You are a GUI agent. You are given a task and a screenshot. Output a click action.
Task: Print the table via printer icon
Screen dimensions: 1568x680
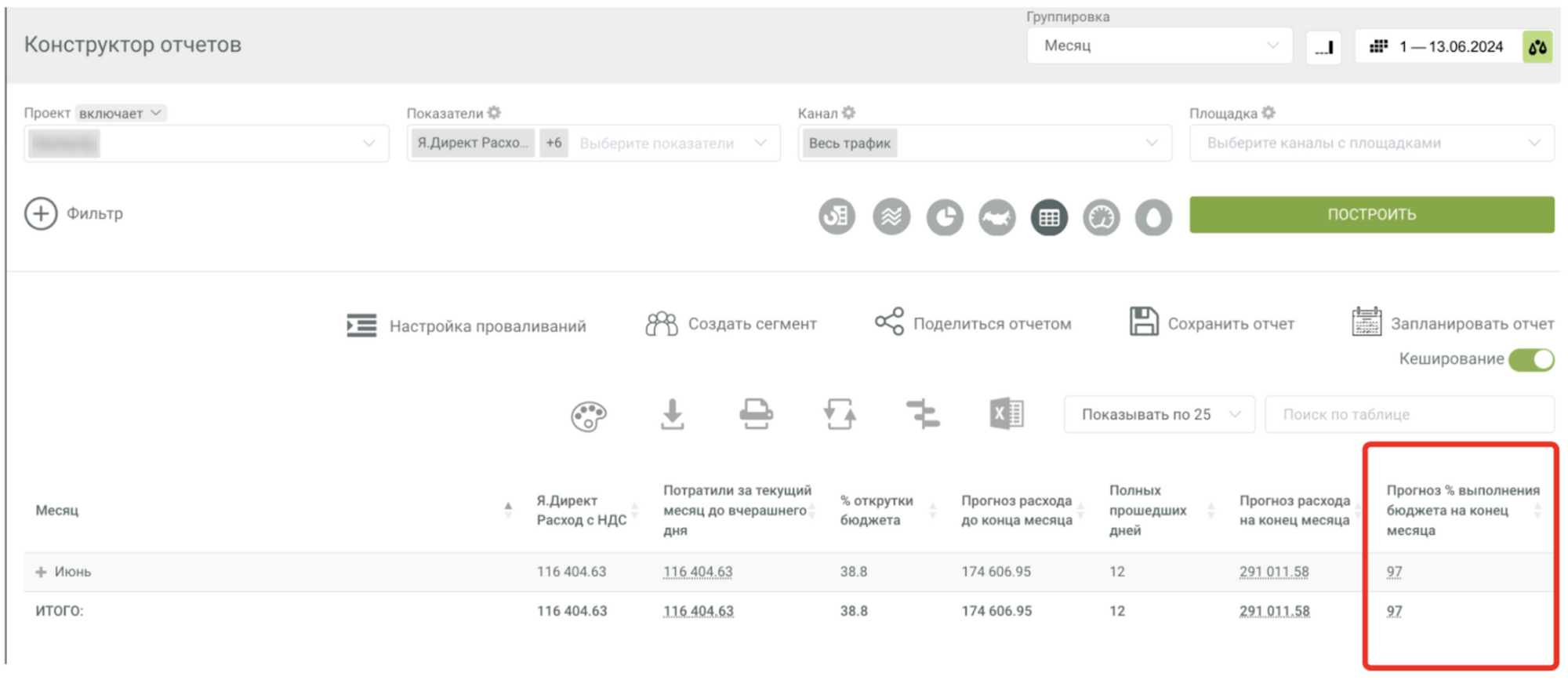(756, 414)
